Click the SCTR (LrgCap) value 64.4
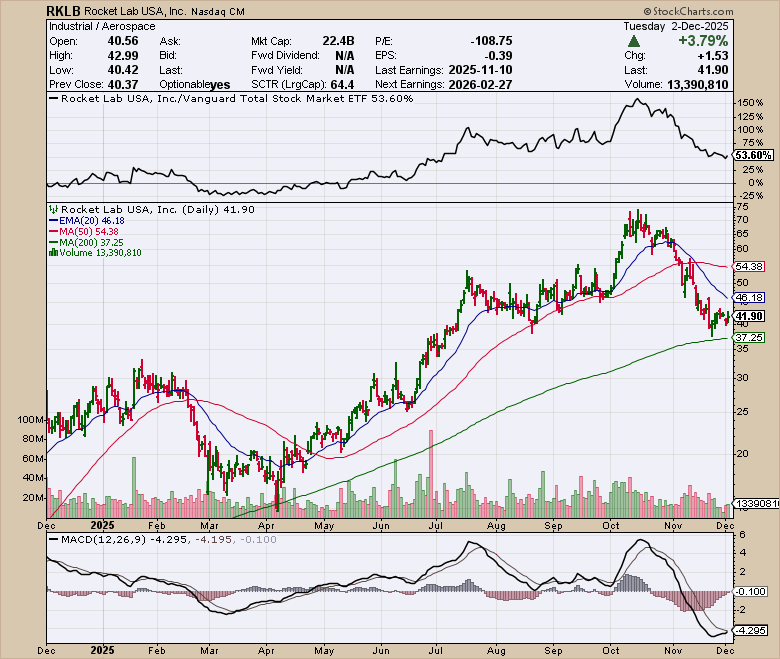Screen dimensions: 780x659 (342, 84)
